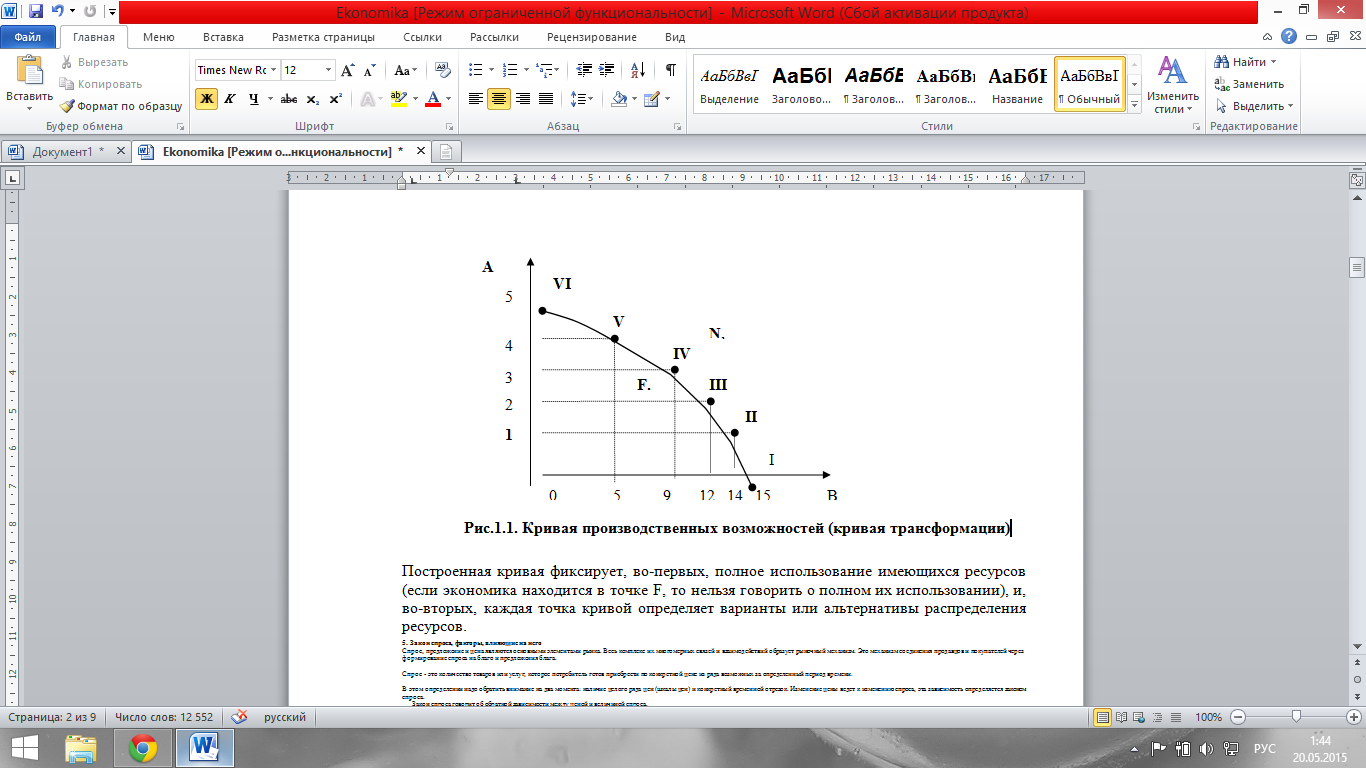
Task: Apply strikethrough formatting (abc)
Action: [x=289, y=99]
